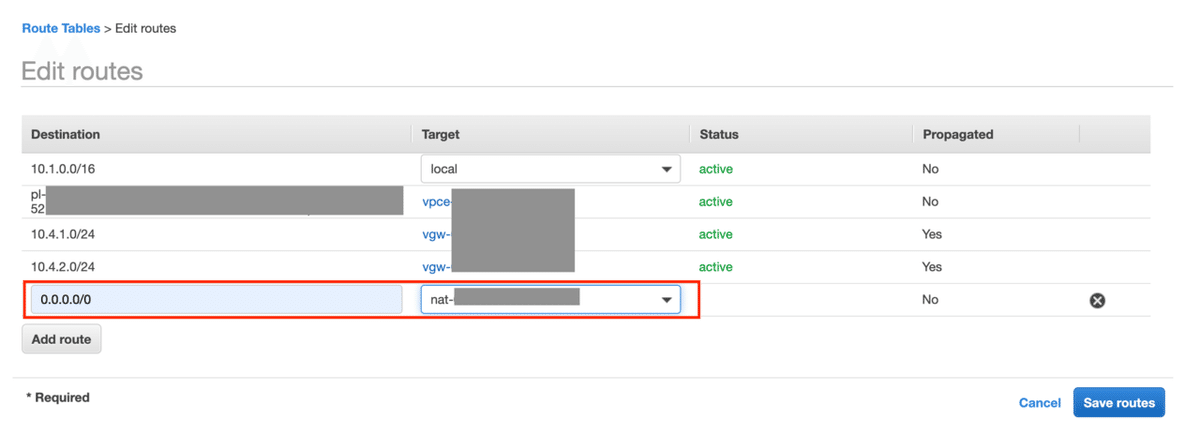Open vgw- link for 10.4.2.0/24
The height and width of the screenshot is (434, 1200).
tap(436, 267)
